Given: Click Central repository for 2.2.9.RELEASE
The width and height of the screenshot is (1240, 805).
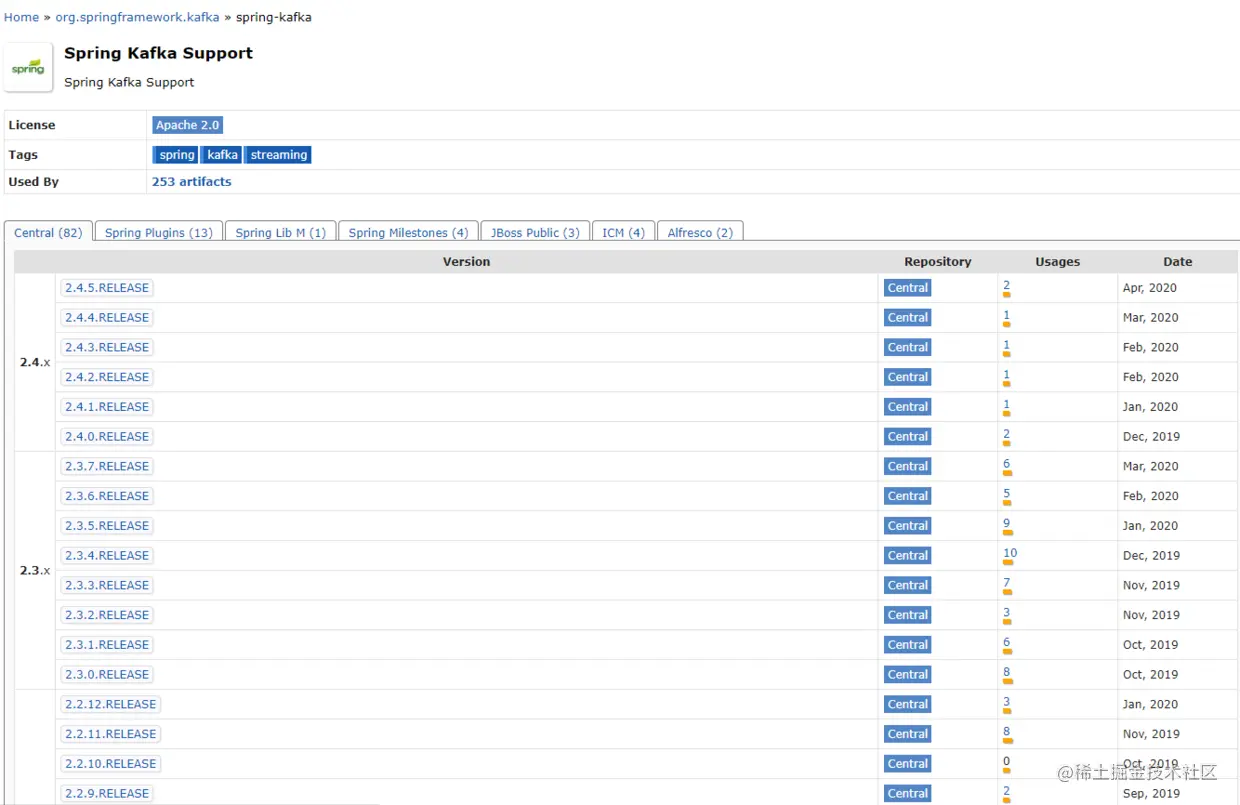Looking at the screenshot, I should point(908,793).
